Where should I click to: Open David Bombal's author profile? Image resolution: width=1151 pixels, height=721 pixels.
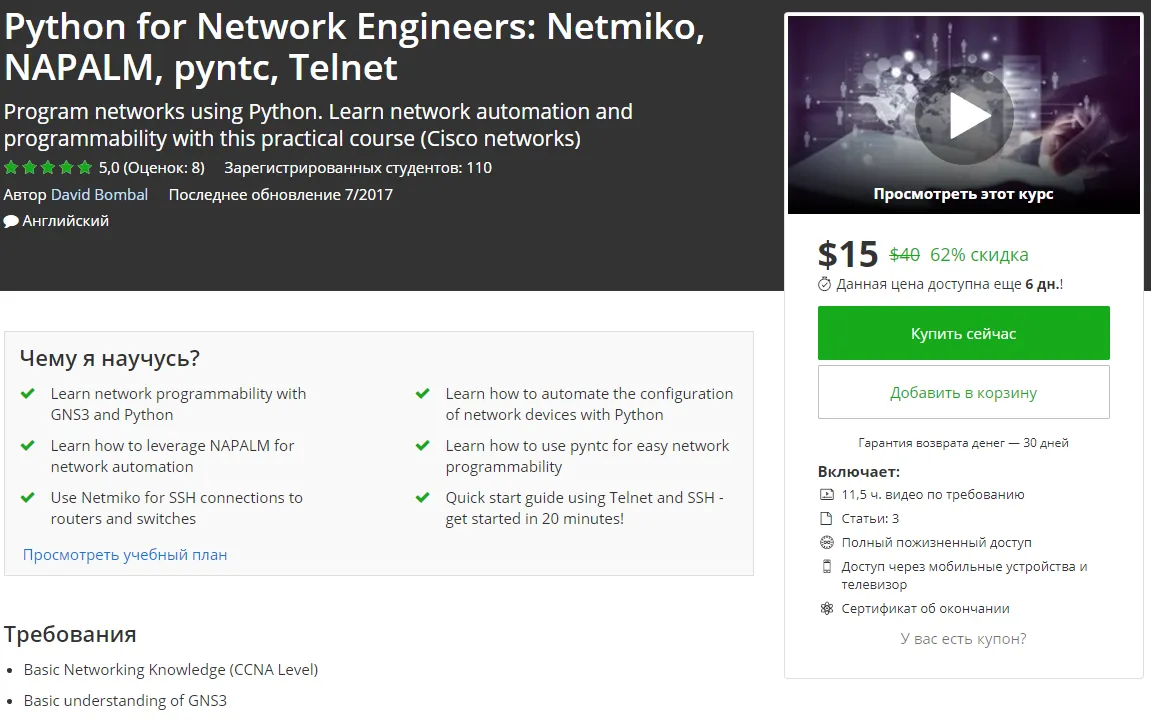point(99,195)
